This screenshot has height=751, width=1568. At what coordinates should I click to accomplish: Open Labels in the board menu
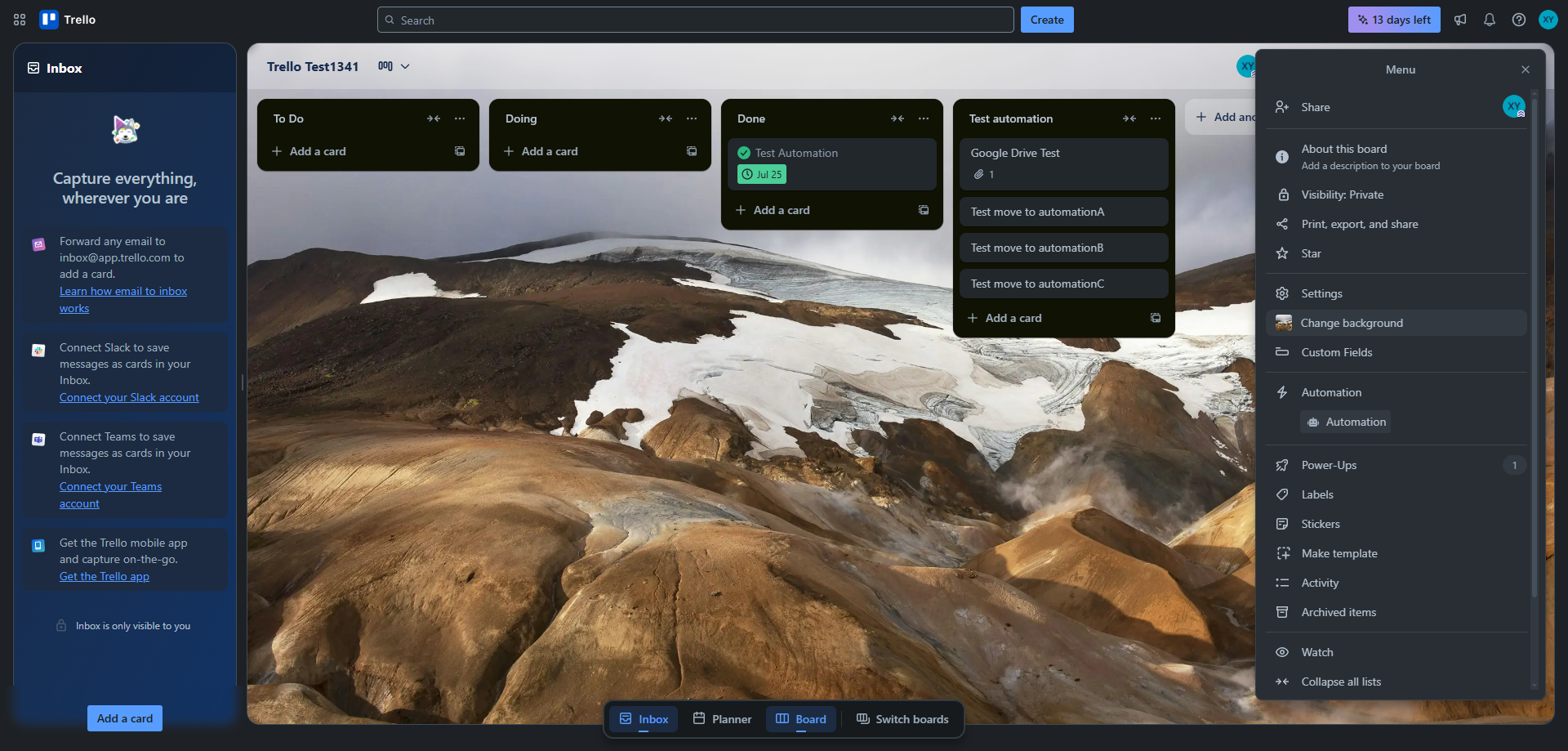1396,494
